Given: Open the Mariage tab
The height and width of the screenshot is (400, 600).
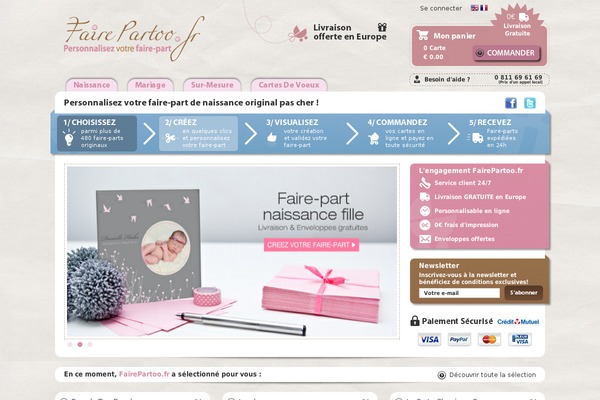Looking at the screenshot, I should click(150, 85).
